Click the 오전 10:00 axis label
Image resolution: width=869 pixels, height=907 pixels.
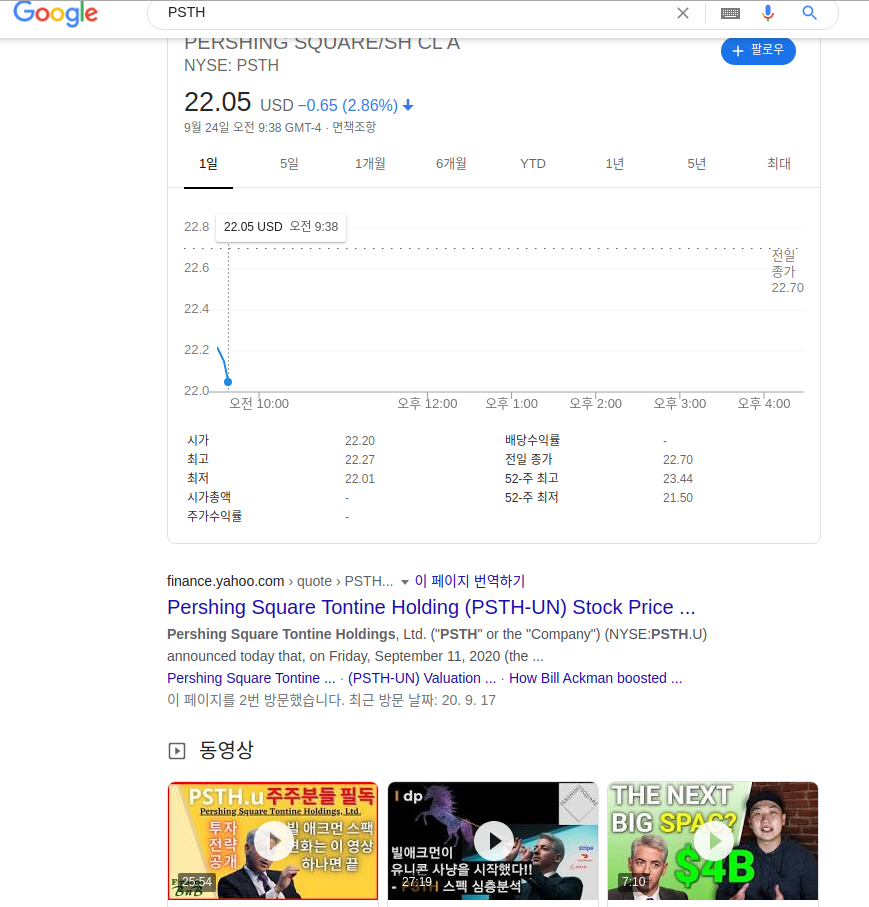tap(259, 404)
